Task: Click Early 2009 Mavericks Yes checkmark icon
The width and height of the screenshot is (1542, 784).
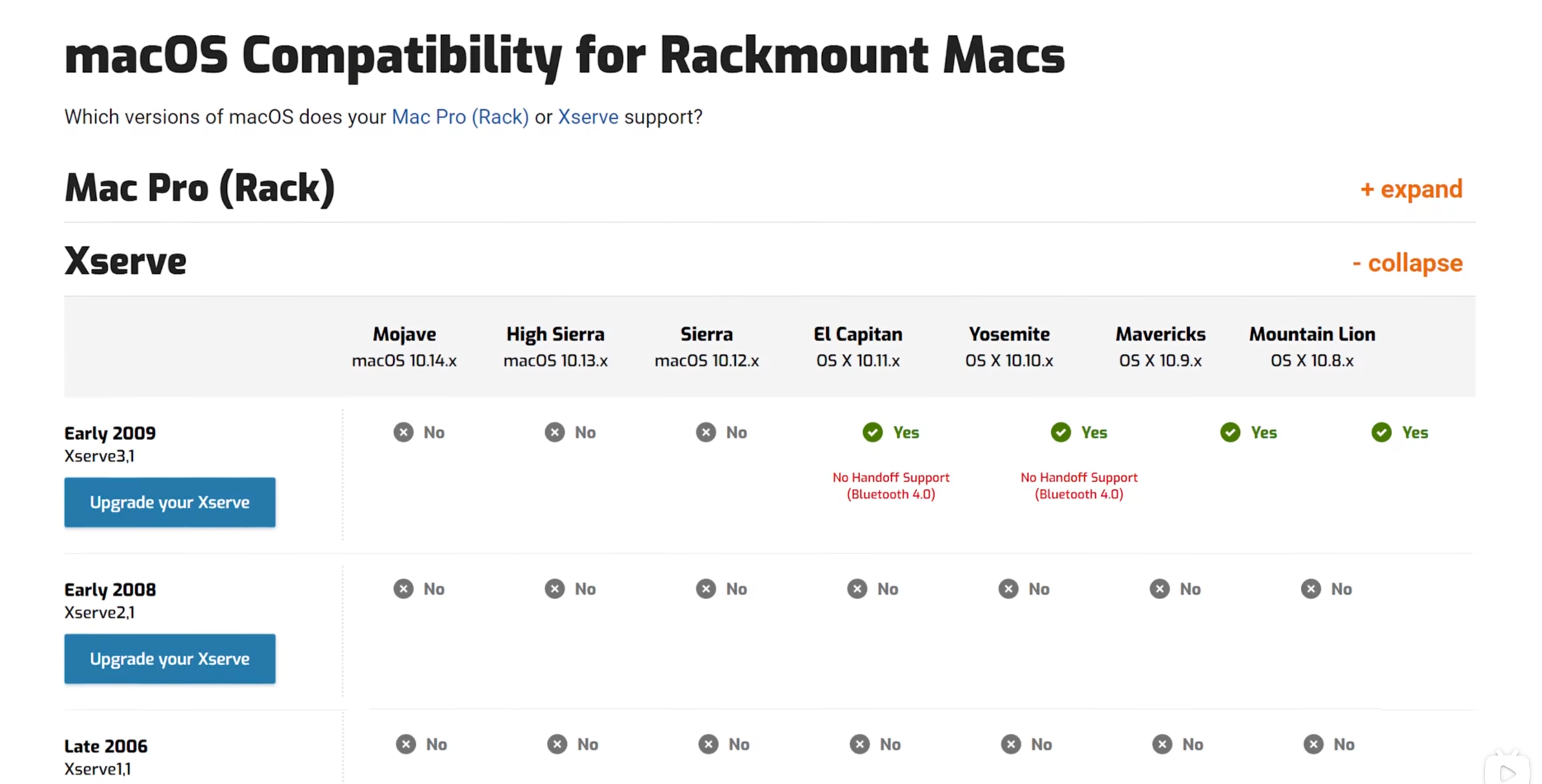Action: pyautogui.click(x=1230, y=432)
